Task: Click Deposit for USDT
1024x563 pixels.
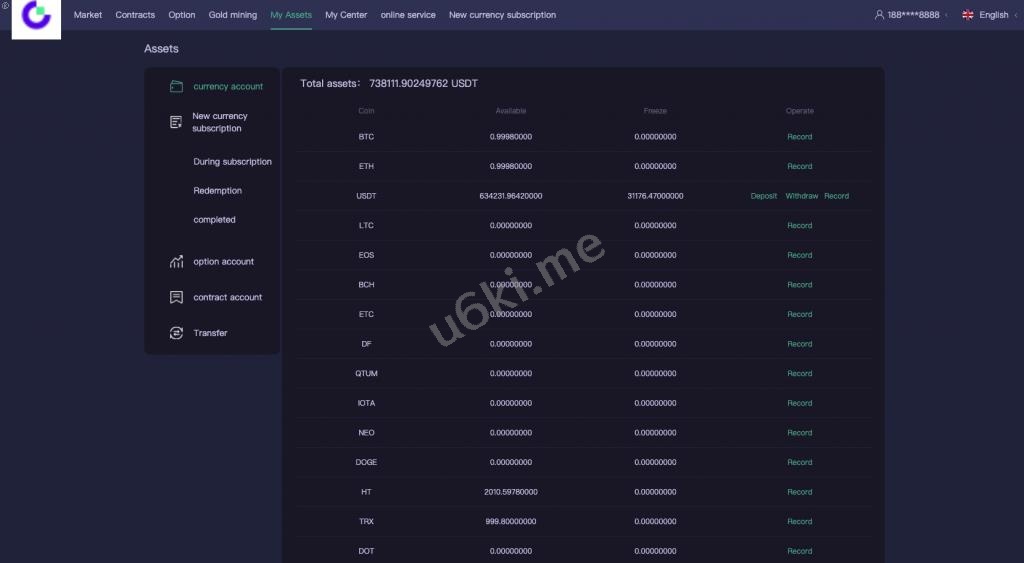Action: pyautogui.click(x=763, y=196)
